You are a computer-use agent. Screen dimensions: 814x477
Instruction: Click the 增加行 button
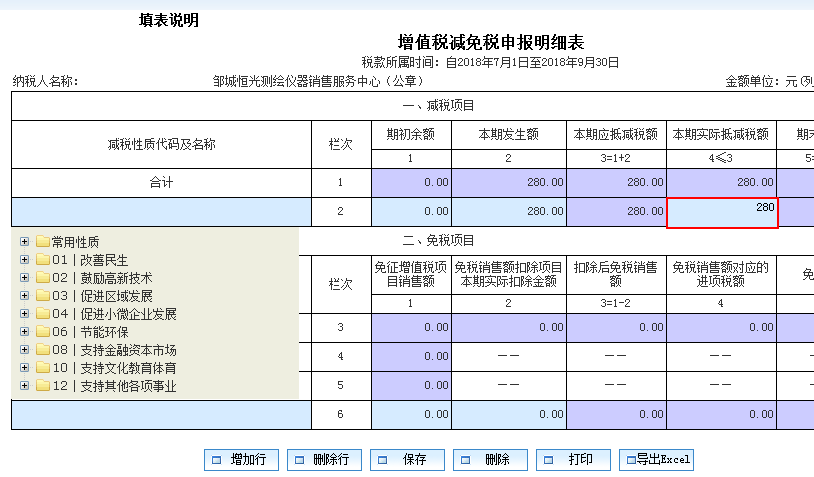241,460
